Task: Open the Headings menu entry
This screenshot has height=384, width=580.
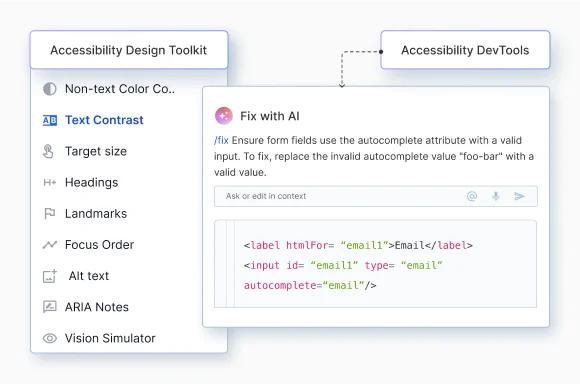Action: click(x=92, y=182)
